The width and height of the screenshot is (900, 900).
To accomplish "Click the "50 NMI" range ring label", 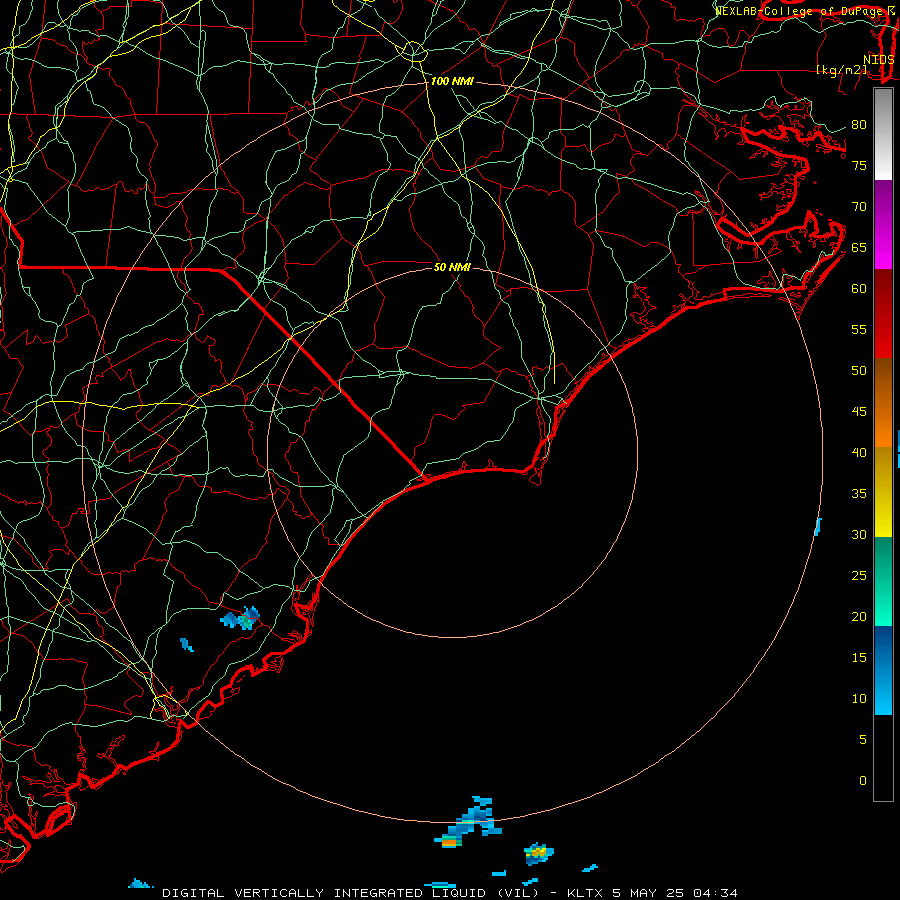I will [x=452, y=267].
